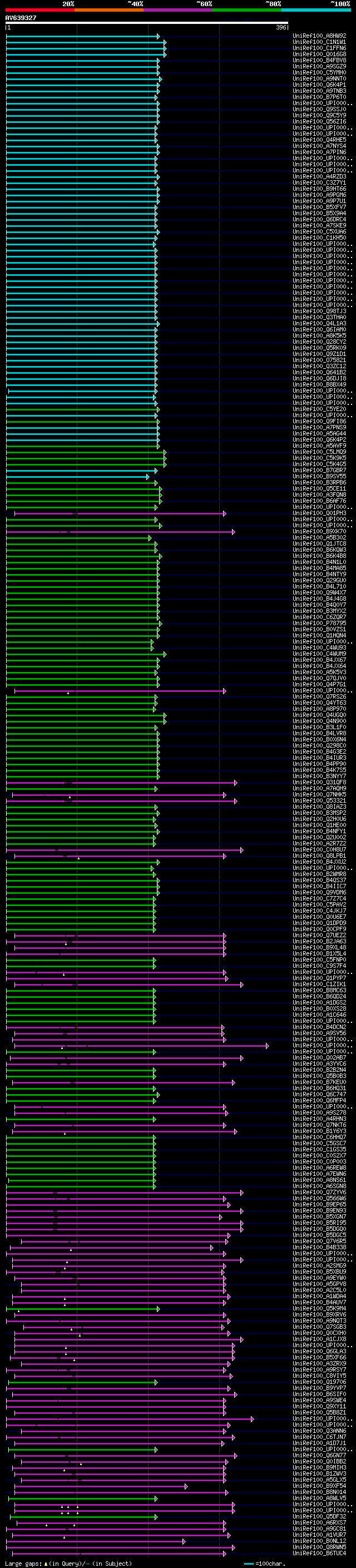Open hit UniRef100_A9SGZ9

pos(319,66)
